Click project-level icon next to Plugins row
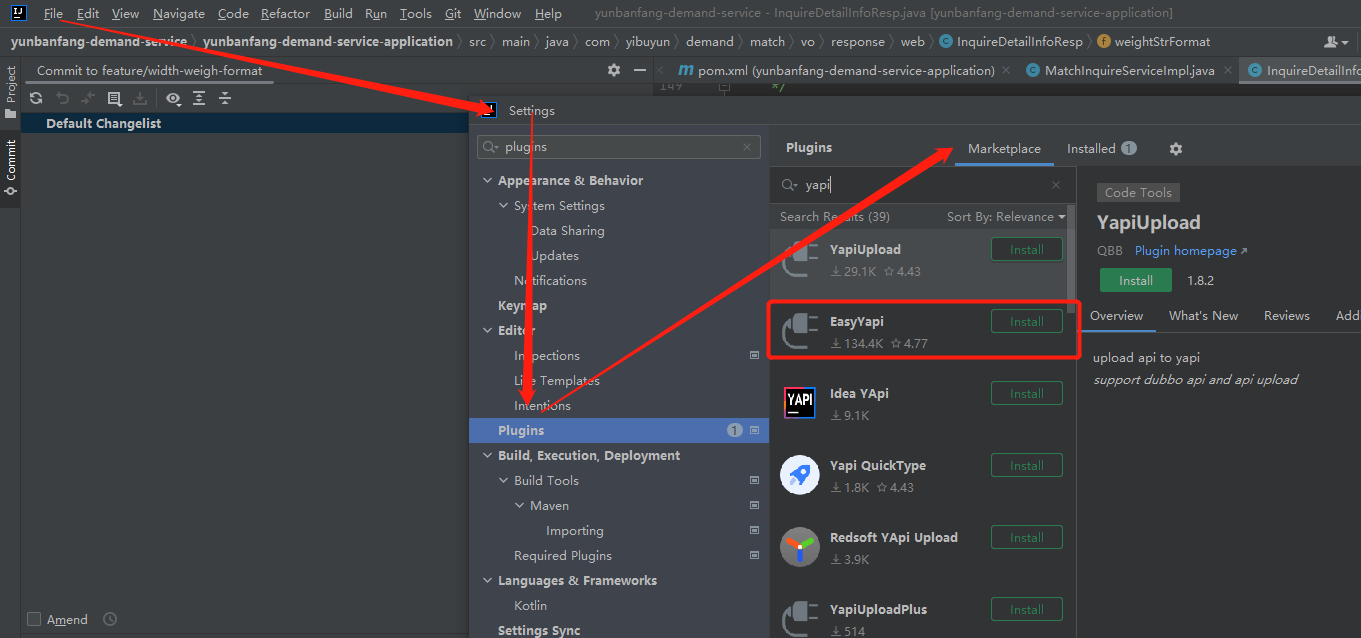This screenshot has height=638, width=1361. 754,430
